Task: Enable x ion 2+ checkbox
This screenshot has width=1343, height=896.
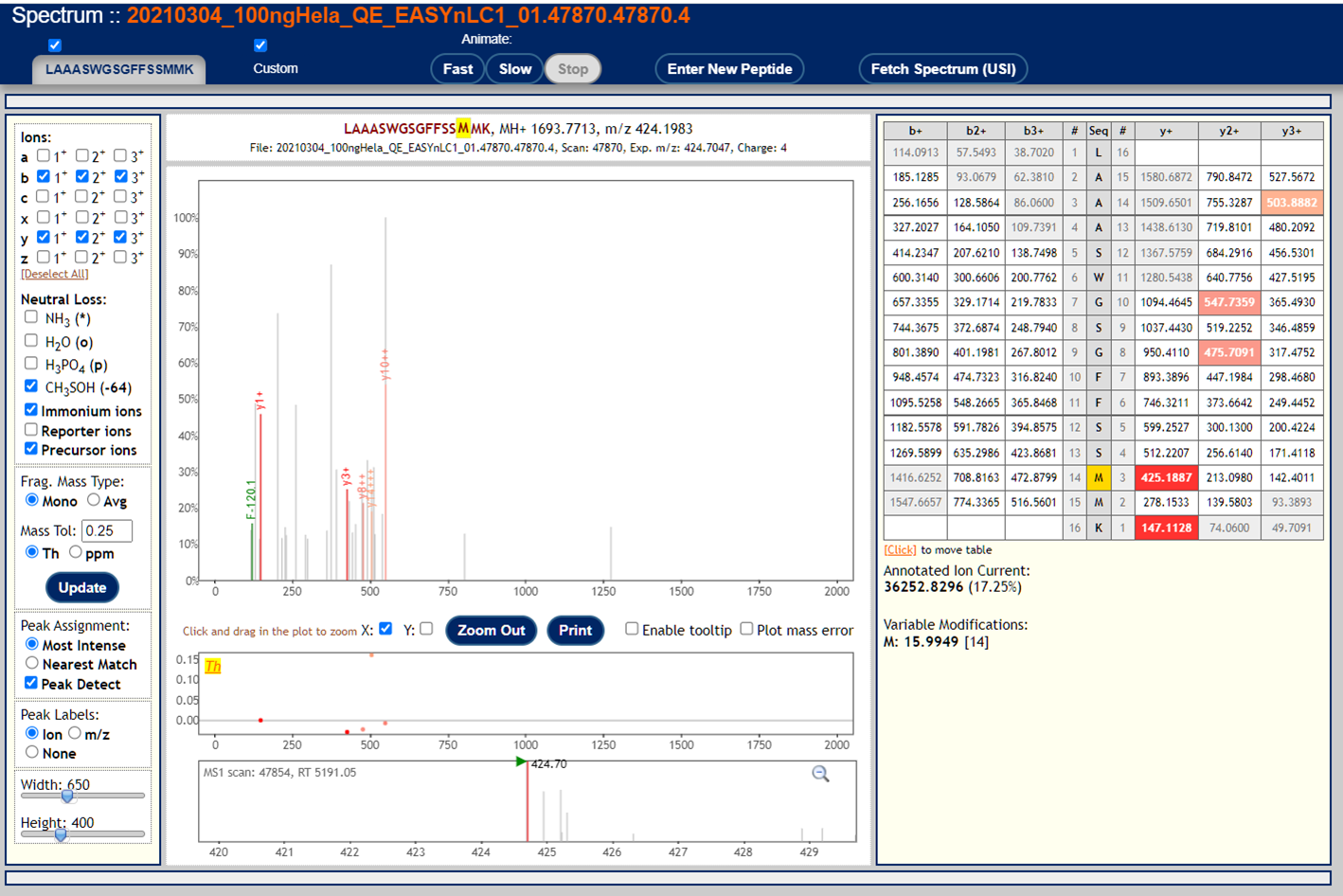Action: pyautogui.click(x=81, y=217)
